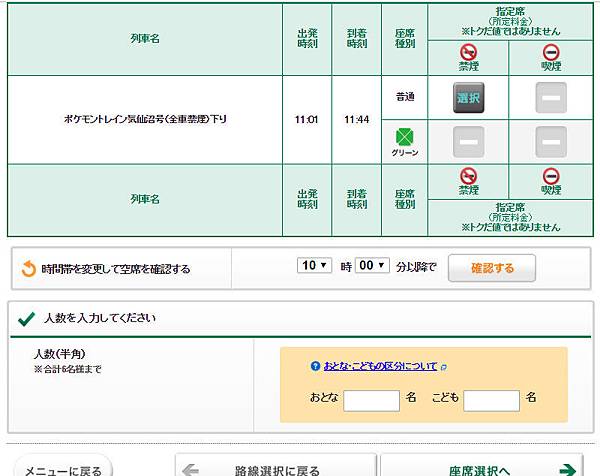Click ※合計6名様まで note

coord(68,369)
